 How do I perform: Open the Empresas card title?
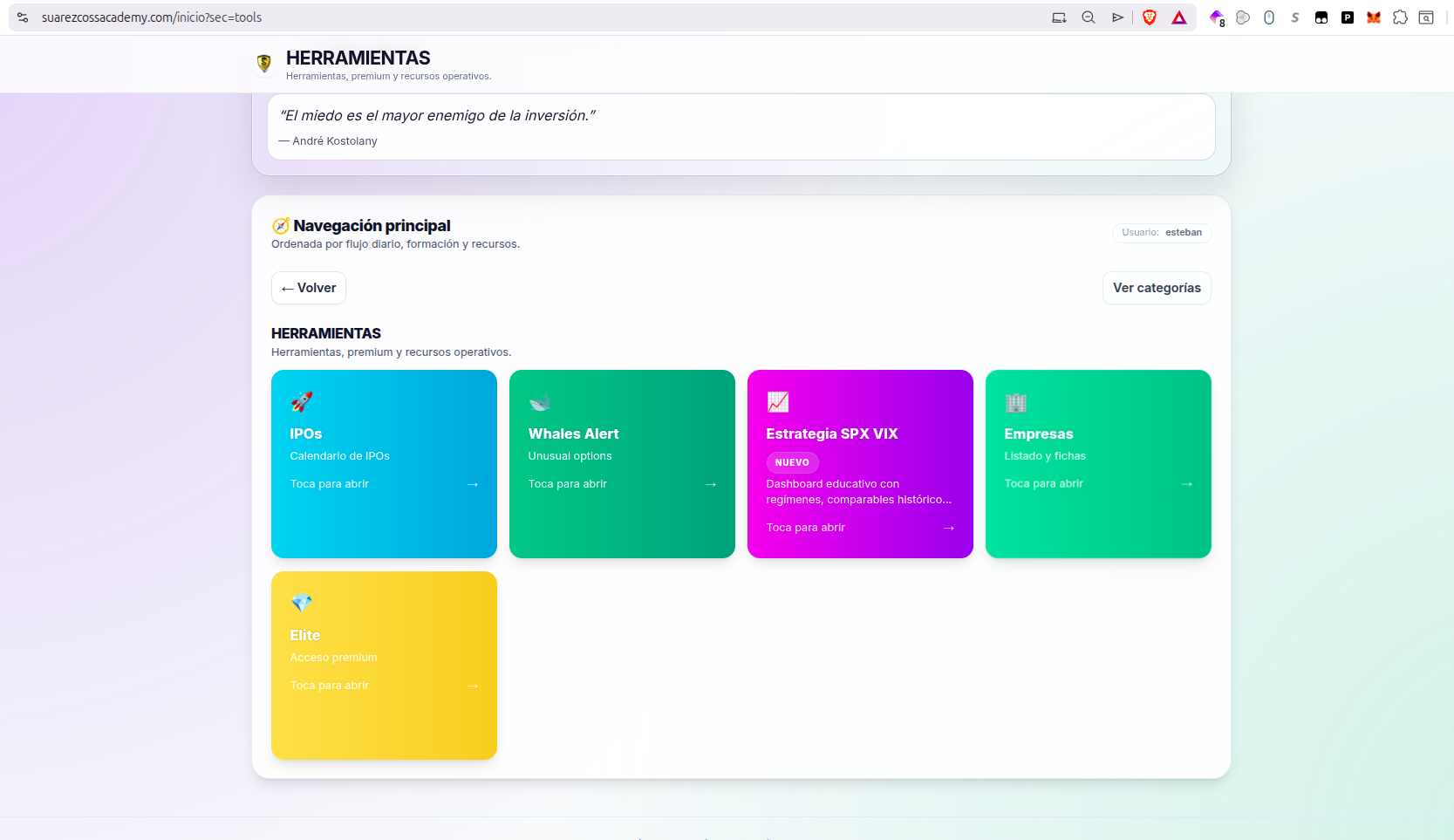coord(1039,434)
